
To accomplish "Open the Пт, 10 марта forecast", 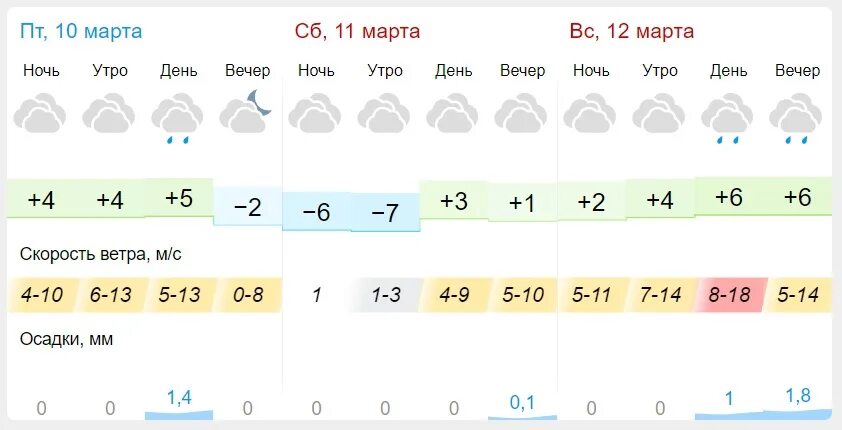I will point(81,31).
